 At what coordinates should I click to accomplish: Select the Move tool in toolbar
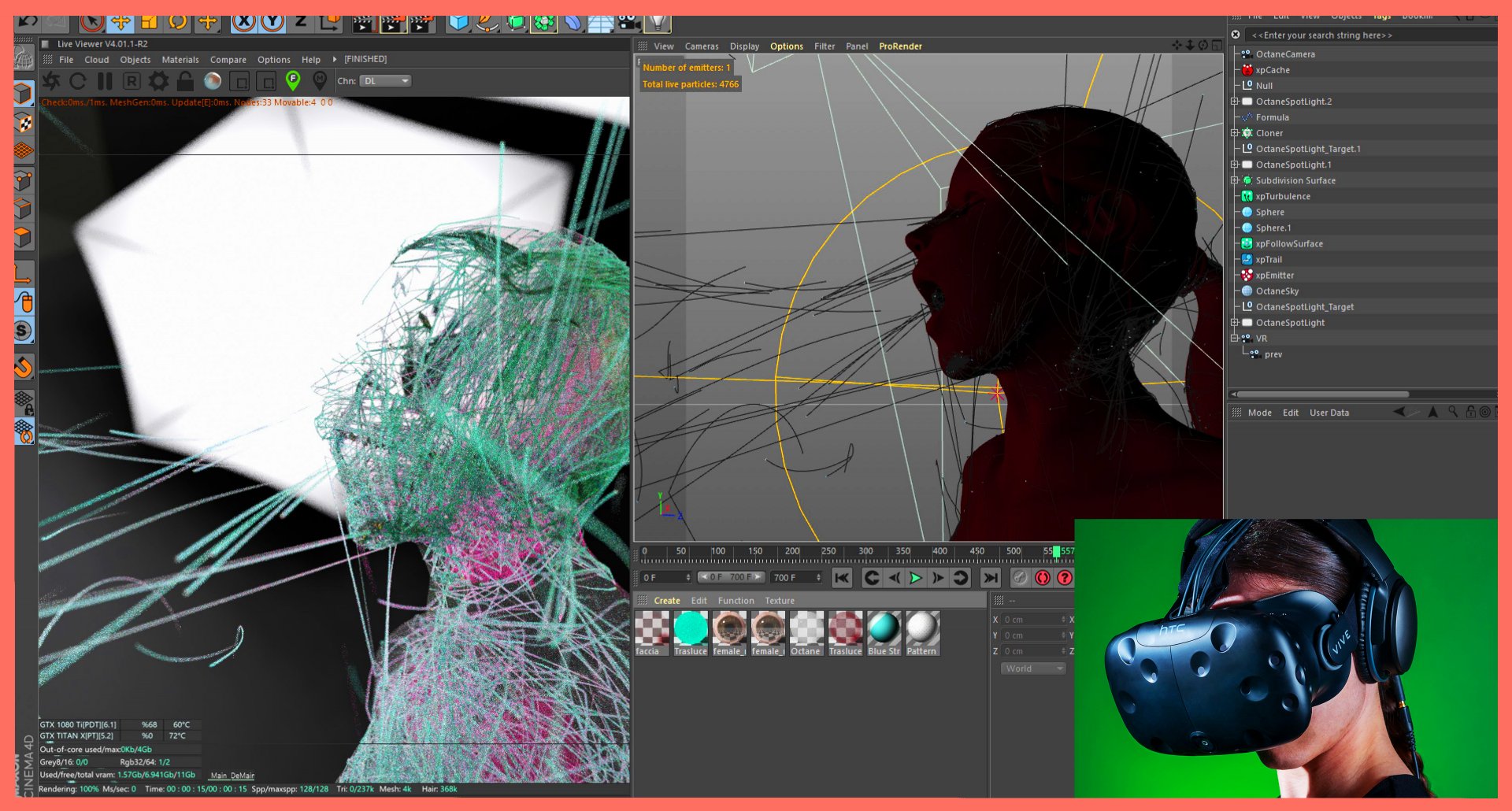pos(120,22)
